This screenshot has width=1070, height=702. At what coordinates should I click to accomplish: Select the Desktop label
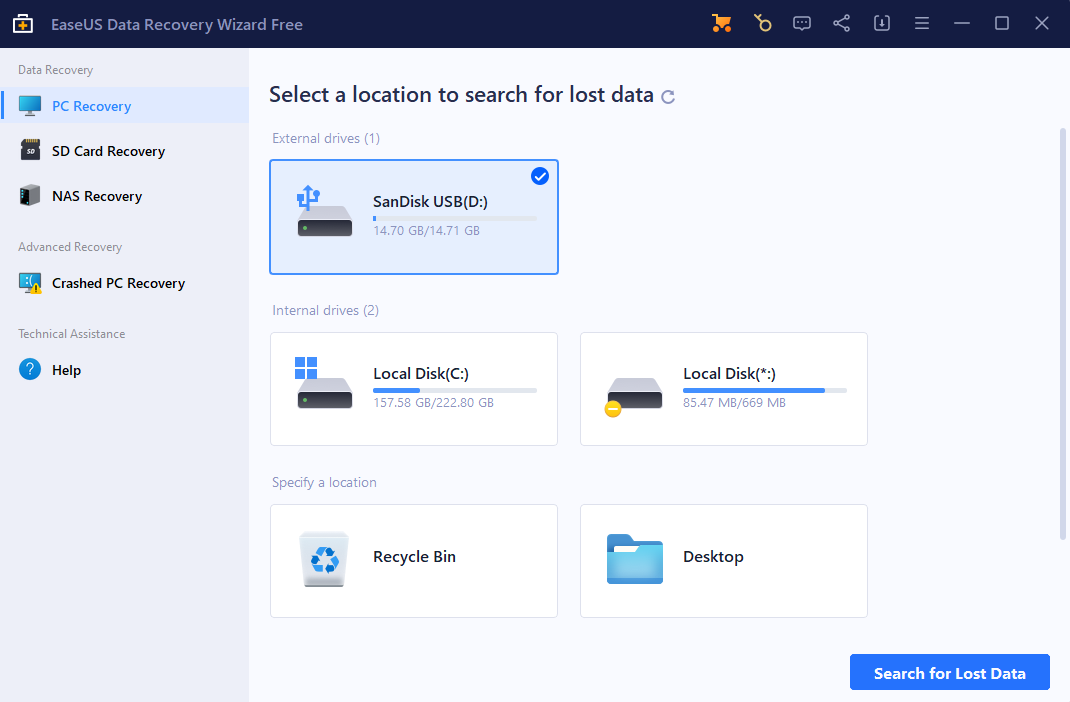coord(713,557)
